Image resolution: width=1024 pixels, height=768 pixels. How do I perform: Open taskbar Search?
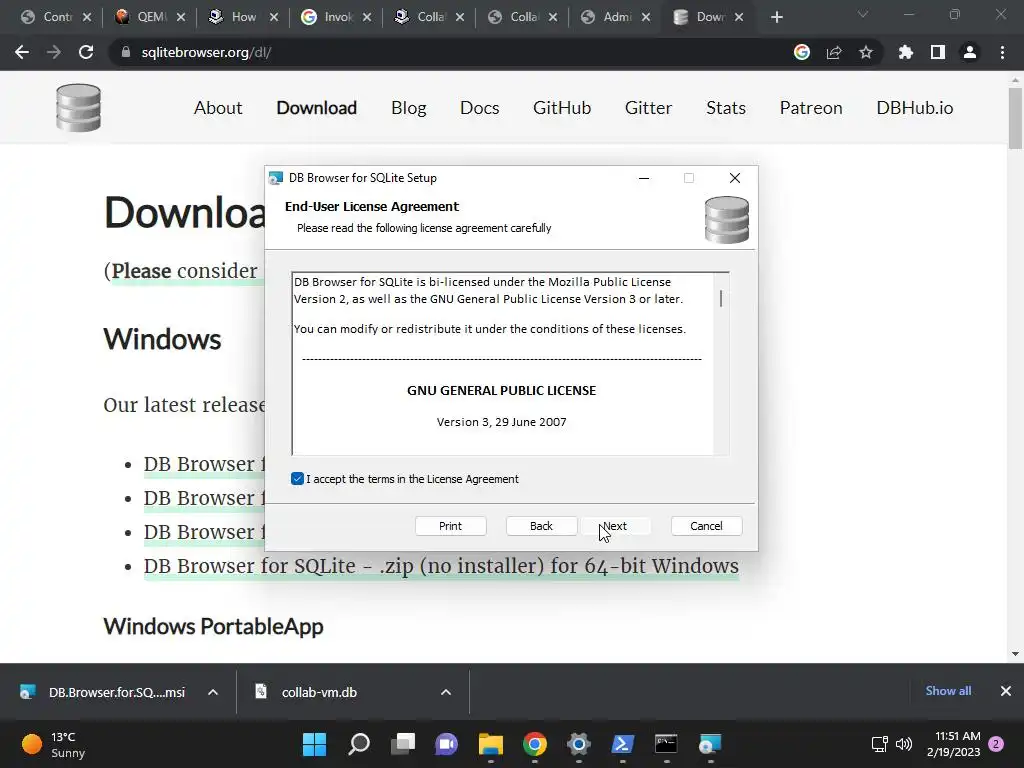coord(359,744)
